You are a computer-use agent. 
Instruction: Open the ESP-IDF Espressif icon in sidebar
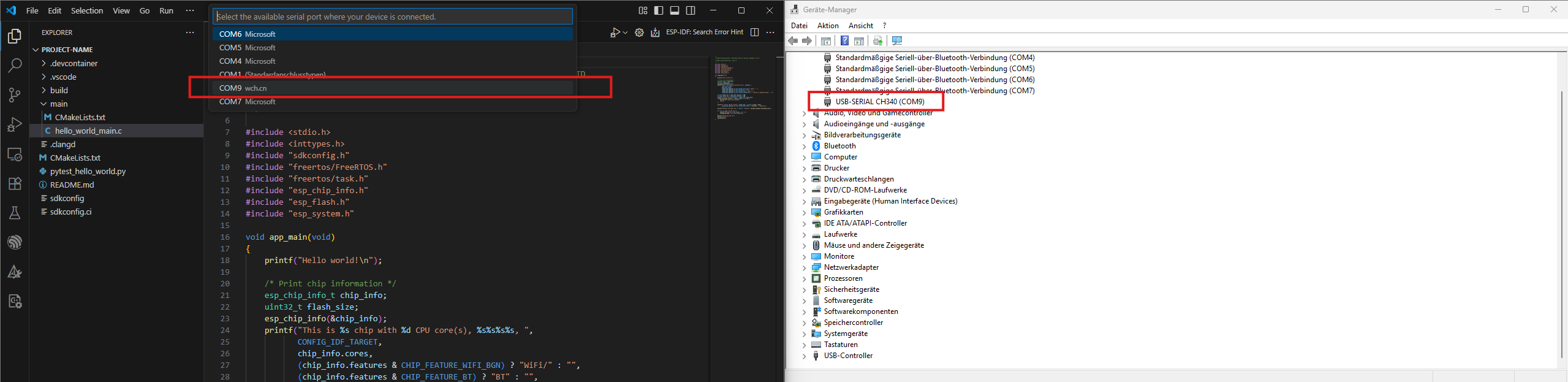point(15,242)
